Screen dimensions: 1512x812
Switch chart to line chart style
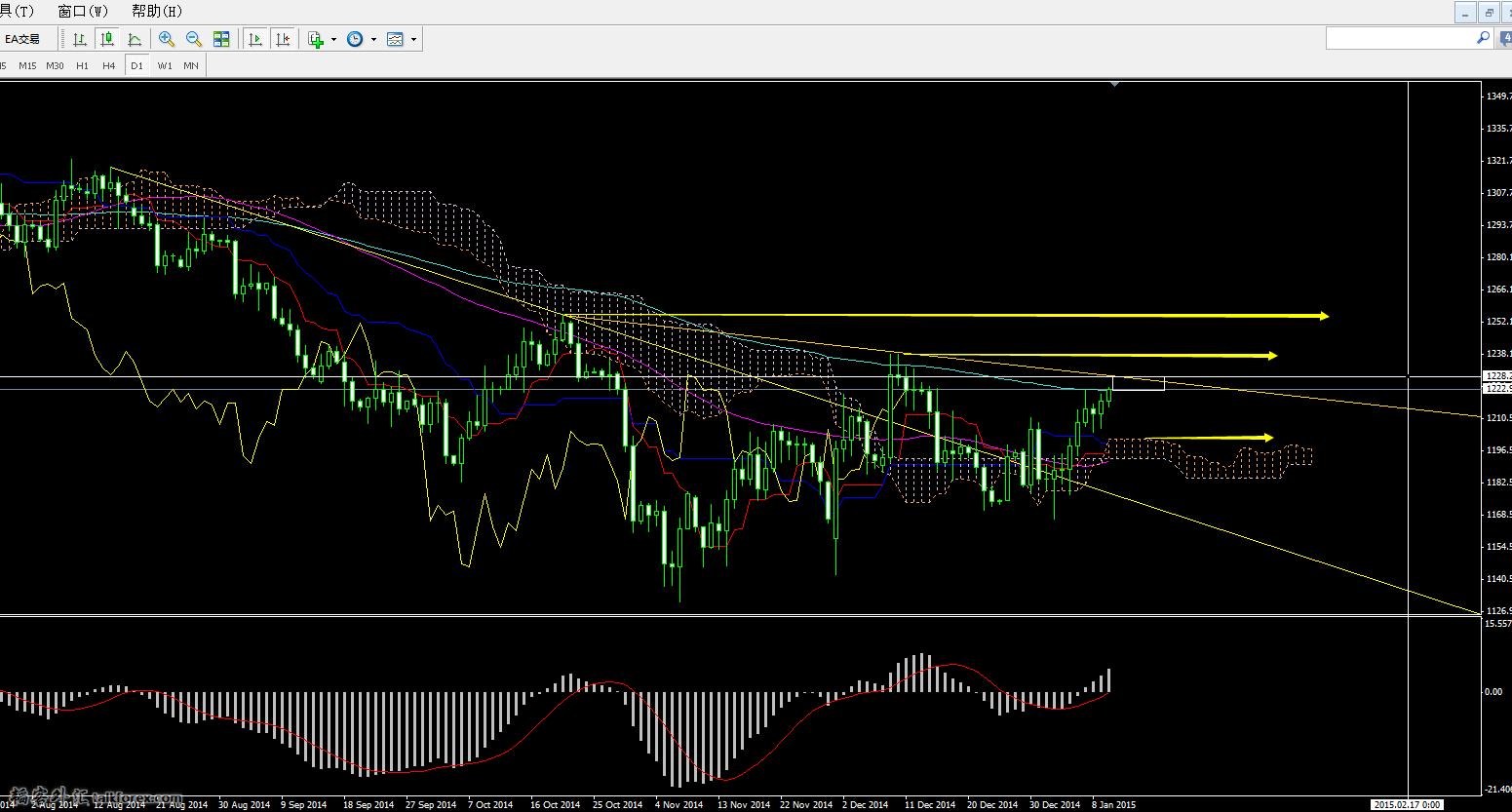coord(135,39)
